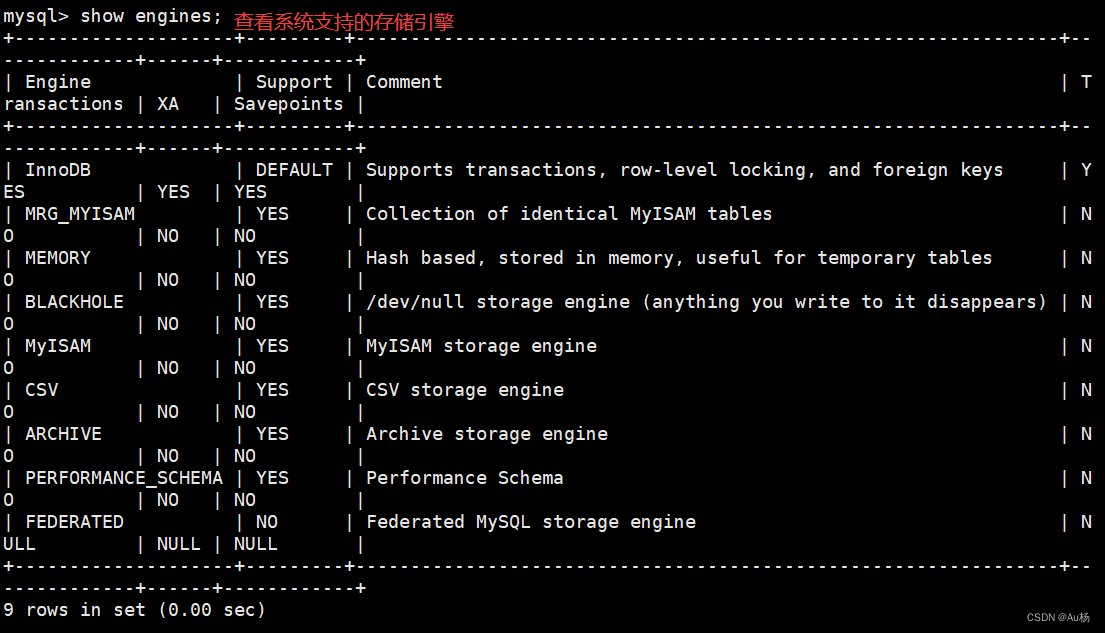Click the DEFAULT support value for InnoDB

click(x=293, y=170)
